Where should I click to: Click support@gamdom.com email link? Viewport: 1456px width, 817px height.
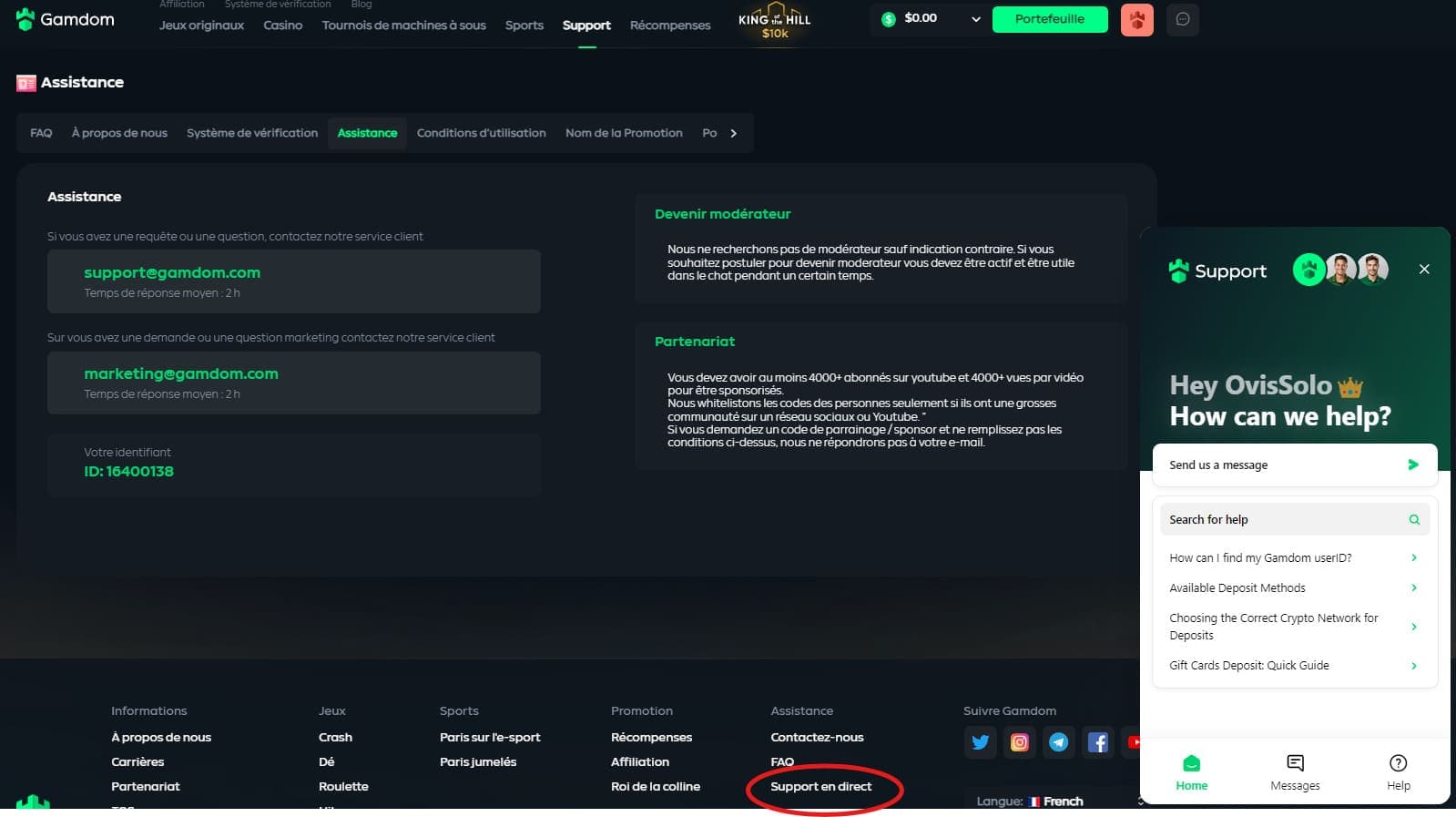172,272
